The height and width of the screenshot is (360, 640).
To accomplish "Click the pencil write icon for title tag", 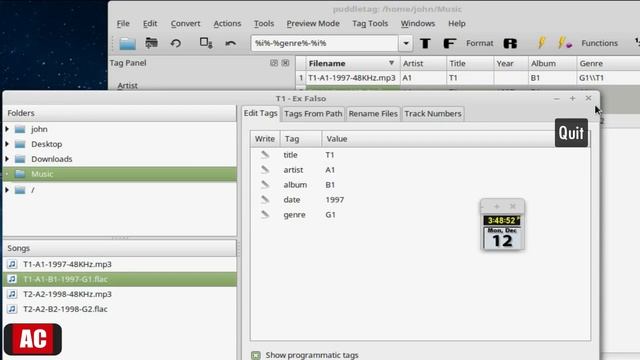I will [x=265, y=155].
